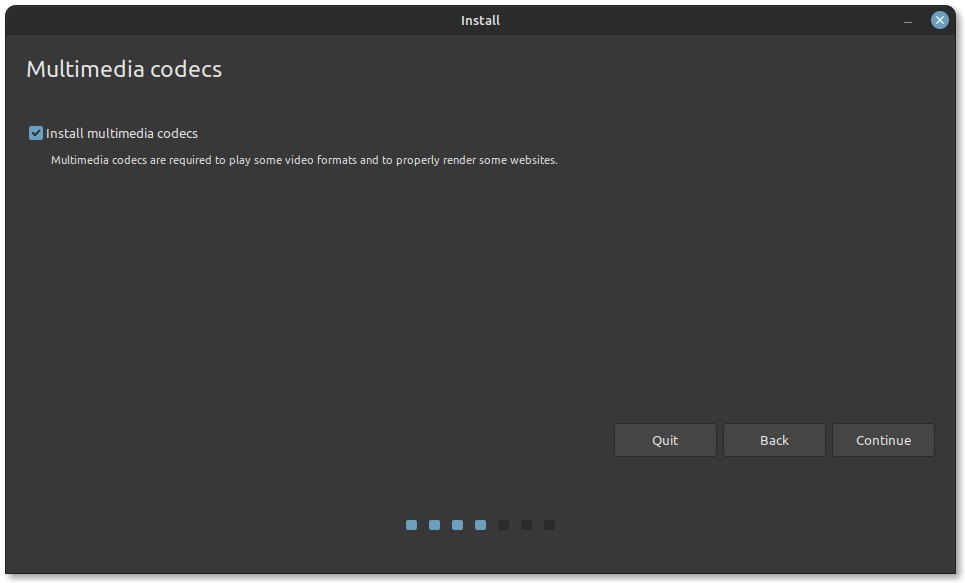The image size is (965, 583).
Task: Click the third progress indicator dot
Action: coord(457,524)
